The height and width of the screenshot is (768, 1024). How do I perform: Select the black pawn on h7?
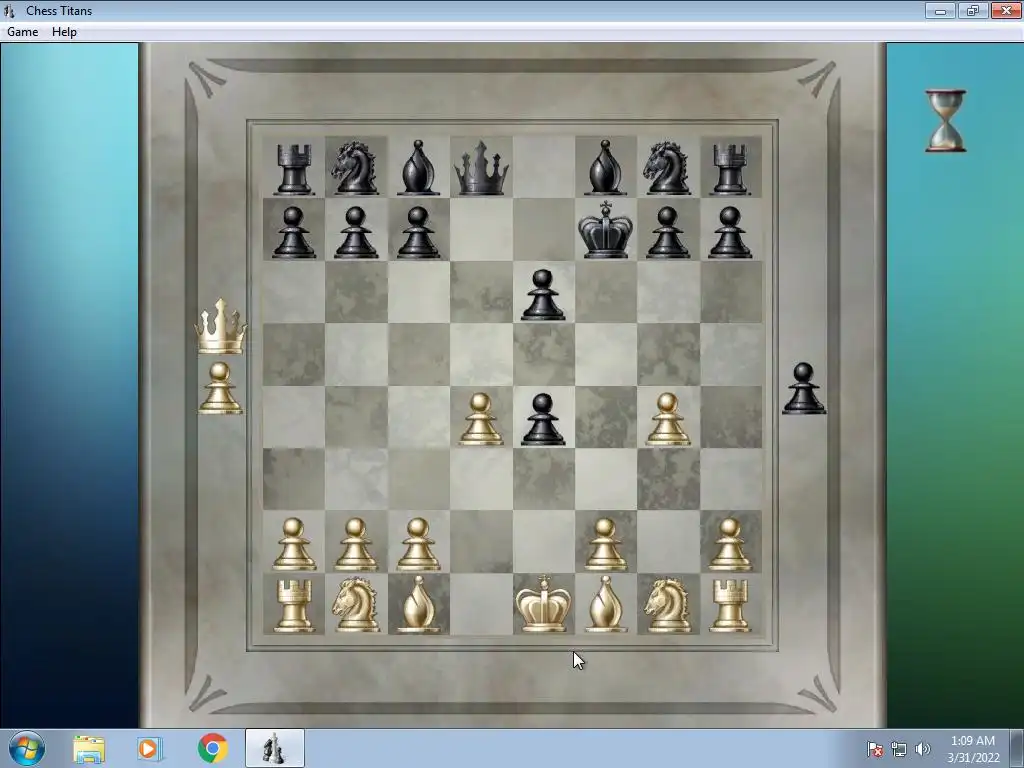tap(729, 232)
